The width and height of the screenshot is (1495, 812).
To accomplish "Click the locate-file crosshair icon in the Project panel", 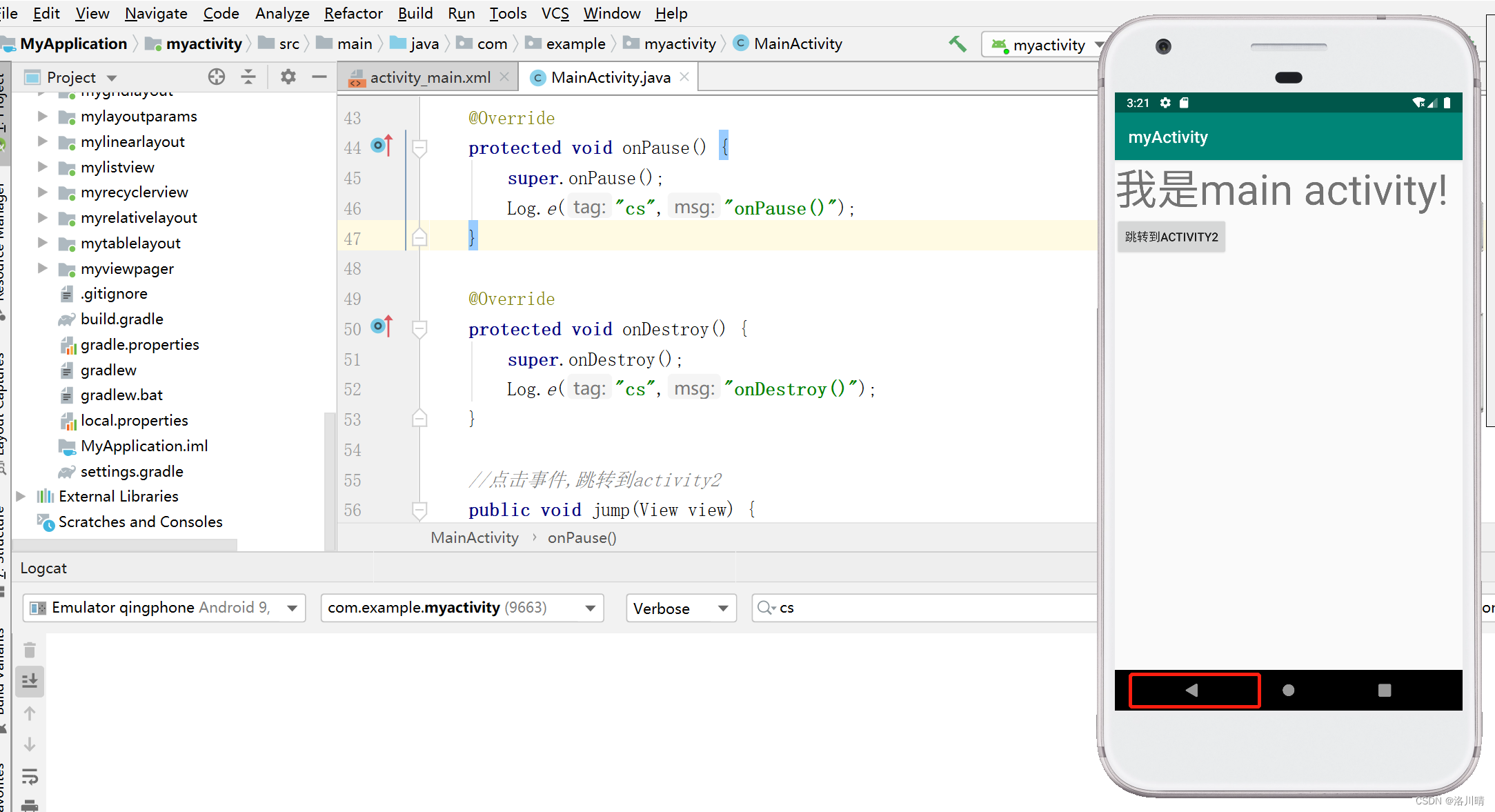I will point(217,77).
